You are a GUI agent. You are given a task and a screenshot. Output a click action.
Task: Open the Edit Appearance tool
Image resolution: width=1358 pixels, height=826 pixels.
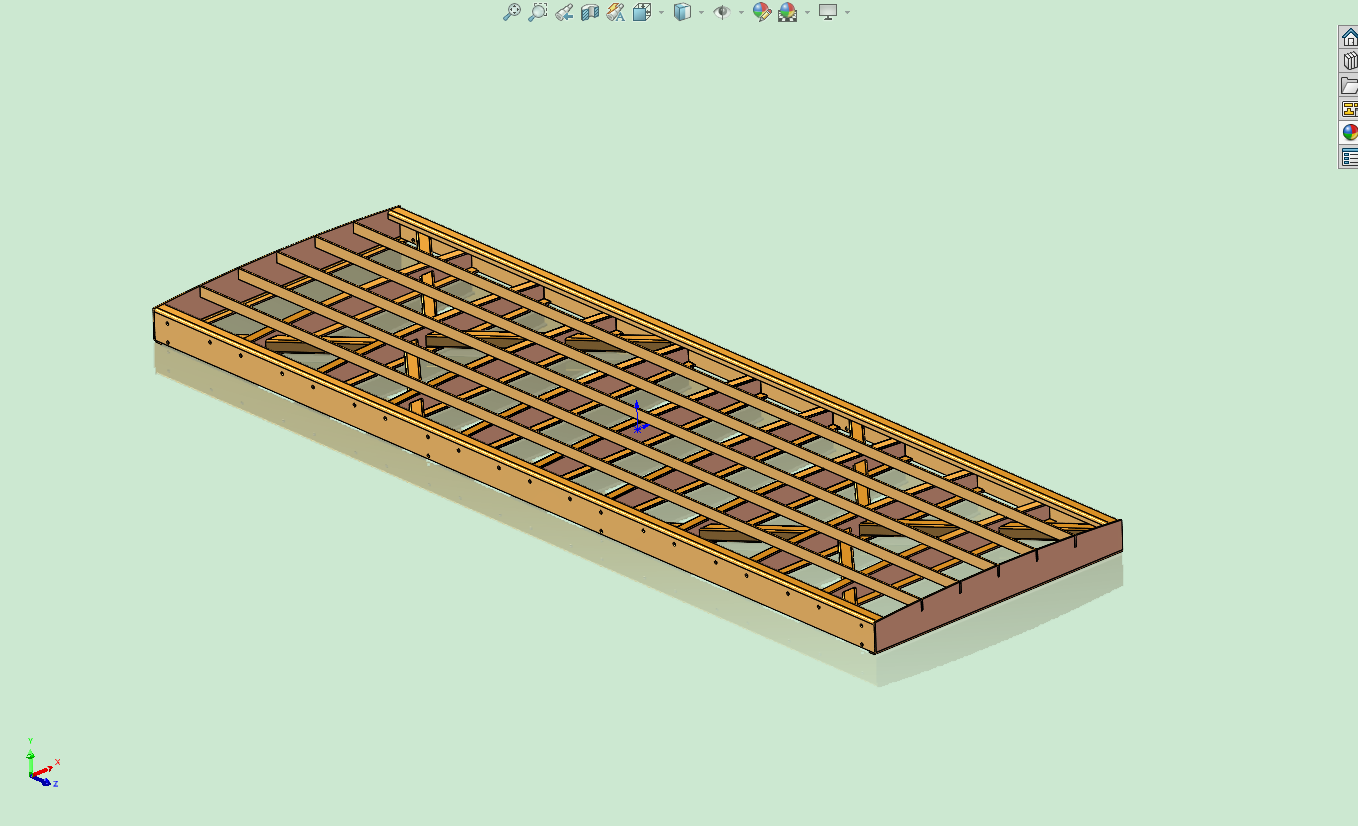[762, 12]
